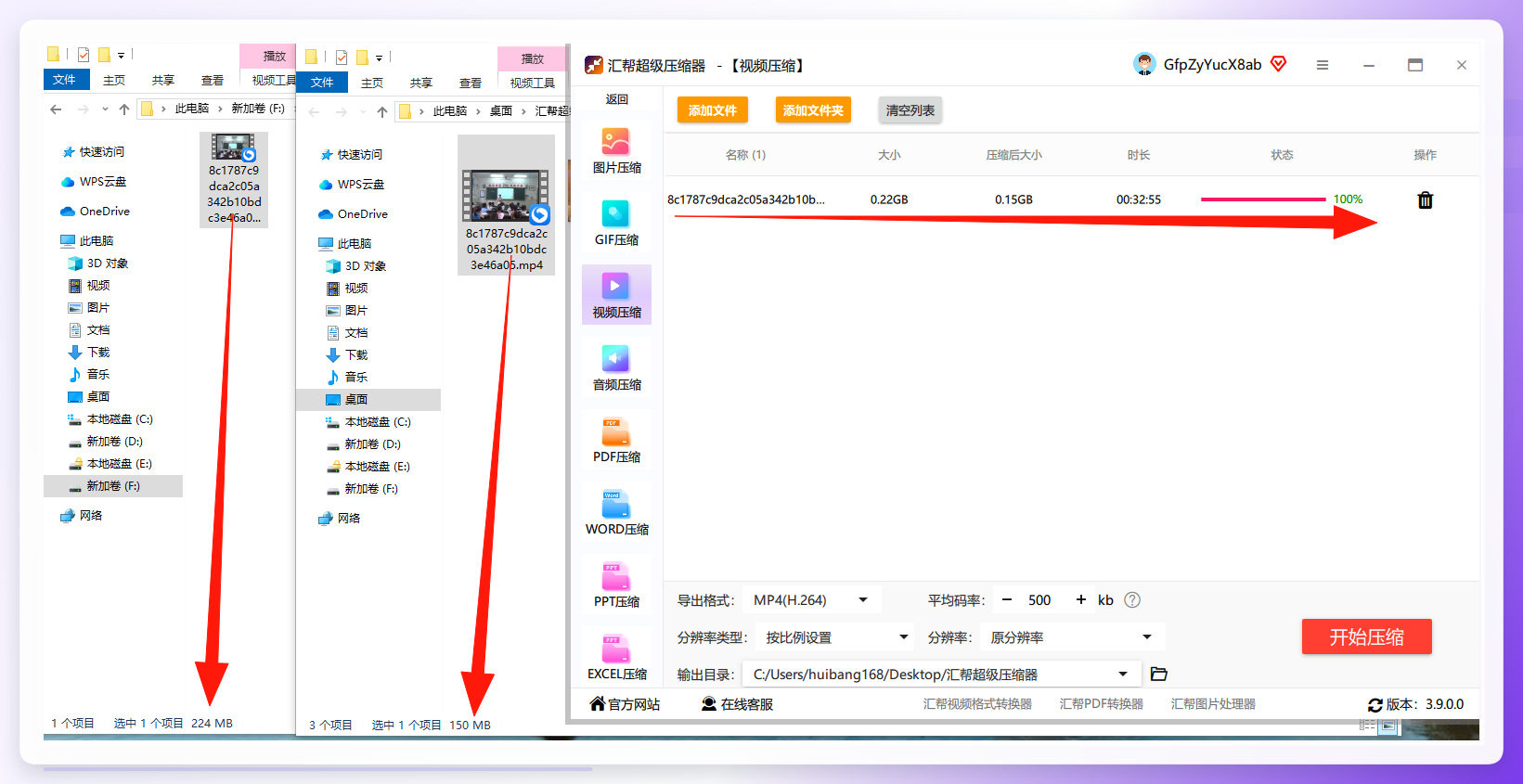Image resolution: width=1523 pixels, height=784 pixels.
Task: Click 桌面 breadcrumb in desktop window address bar
Action: click(501, 111)
